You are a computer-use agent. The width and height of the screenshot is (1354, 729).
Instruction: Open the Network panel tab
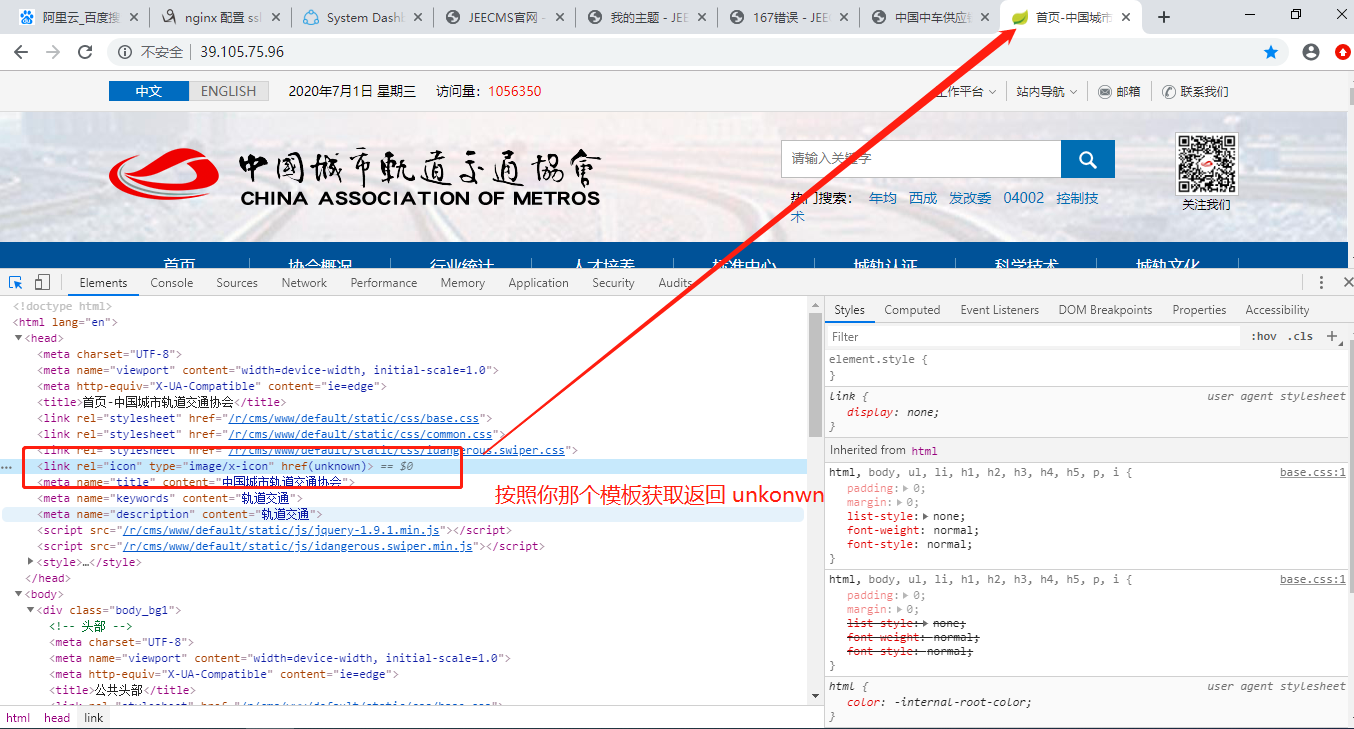coord(304,283)
